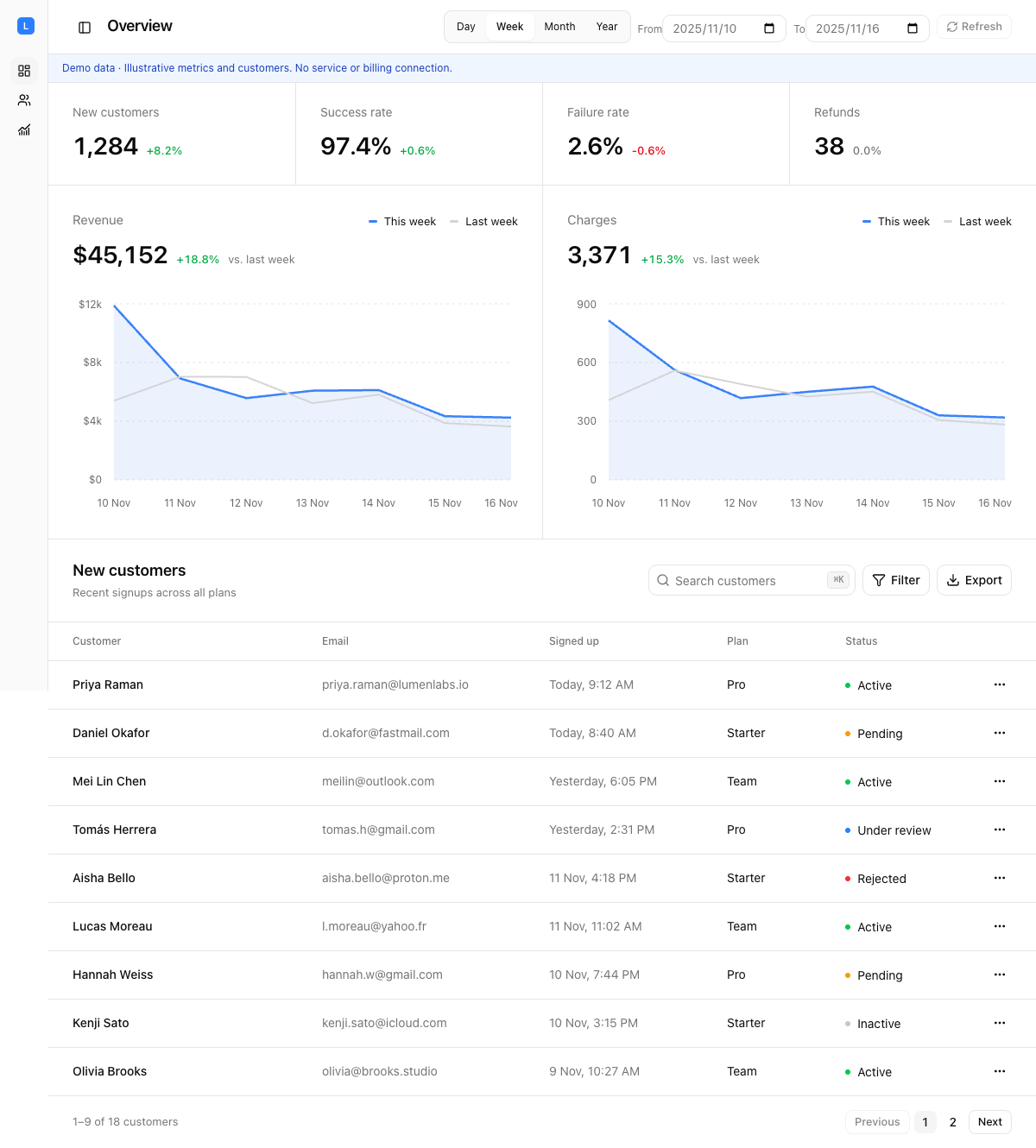Select customer name Lucas Moreau
This screenshot has height=1148, width=1036.
click(x=112, y=926)
